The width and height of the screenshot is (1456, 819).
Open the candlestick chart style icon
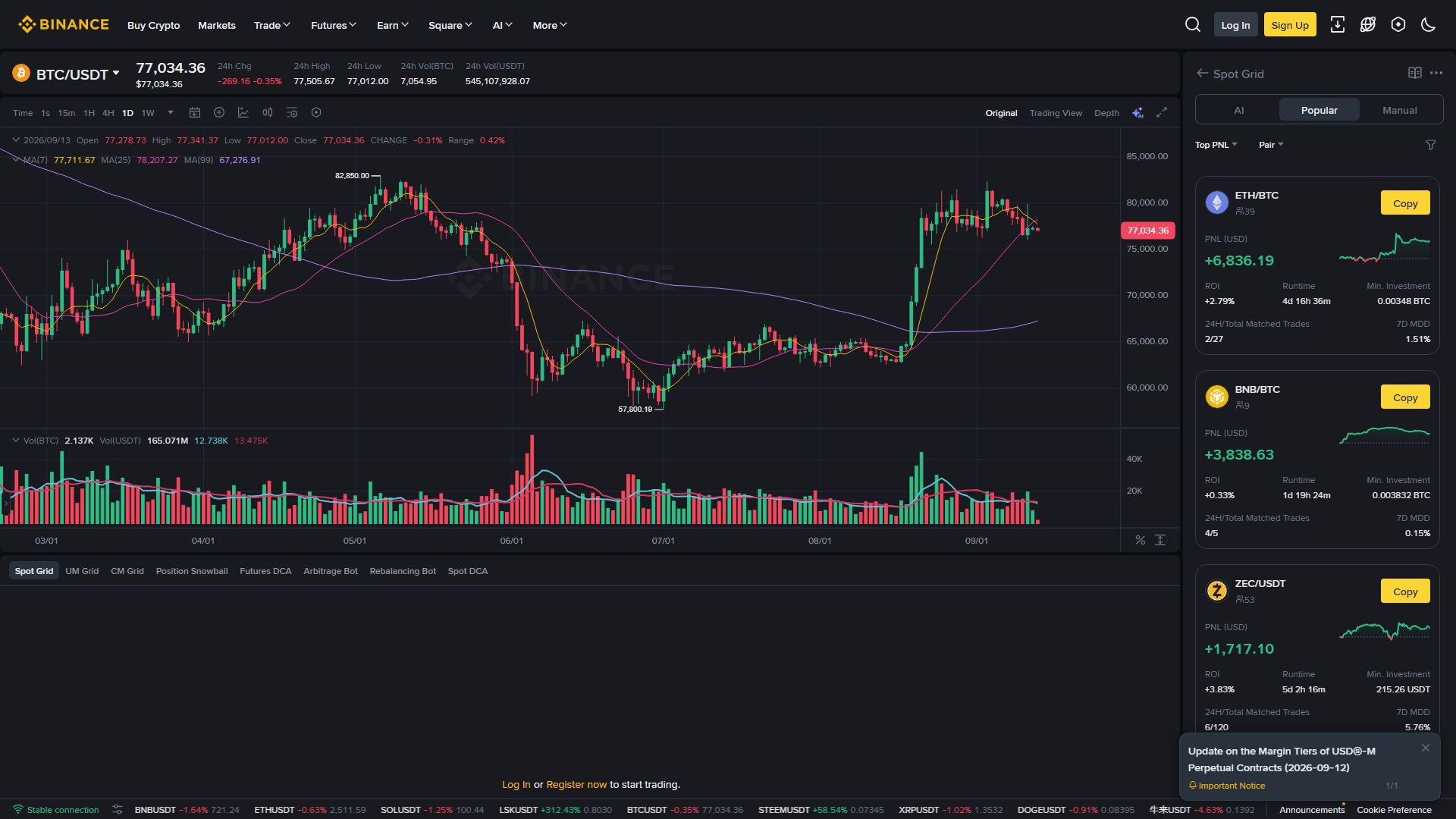[268, 113]
